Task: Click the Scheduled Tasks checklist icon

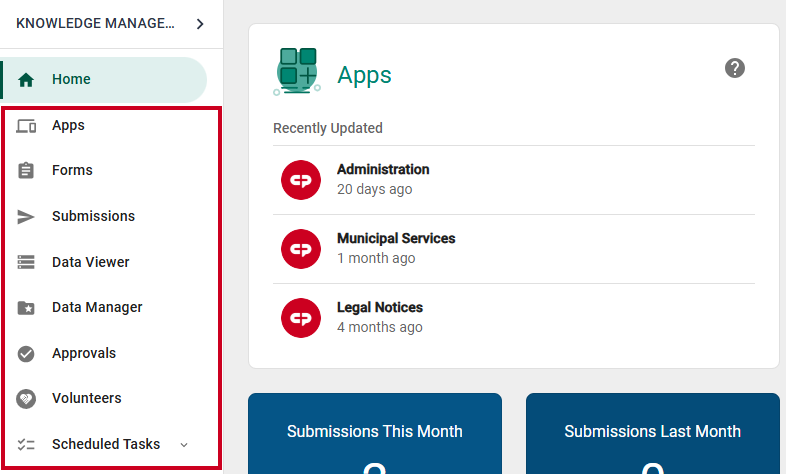Action: point(26,444)
